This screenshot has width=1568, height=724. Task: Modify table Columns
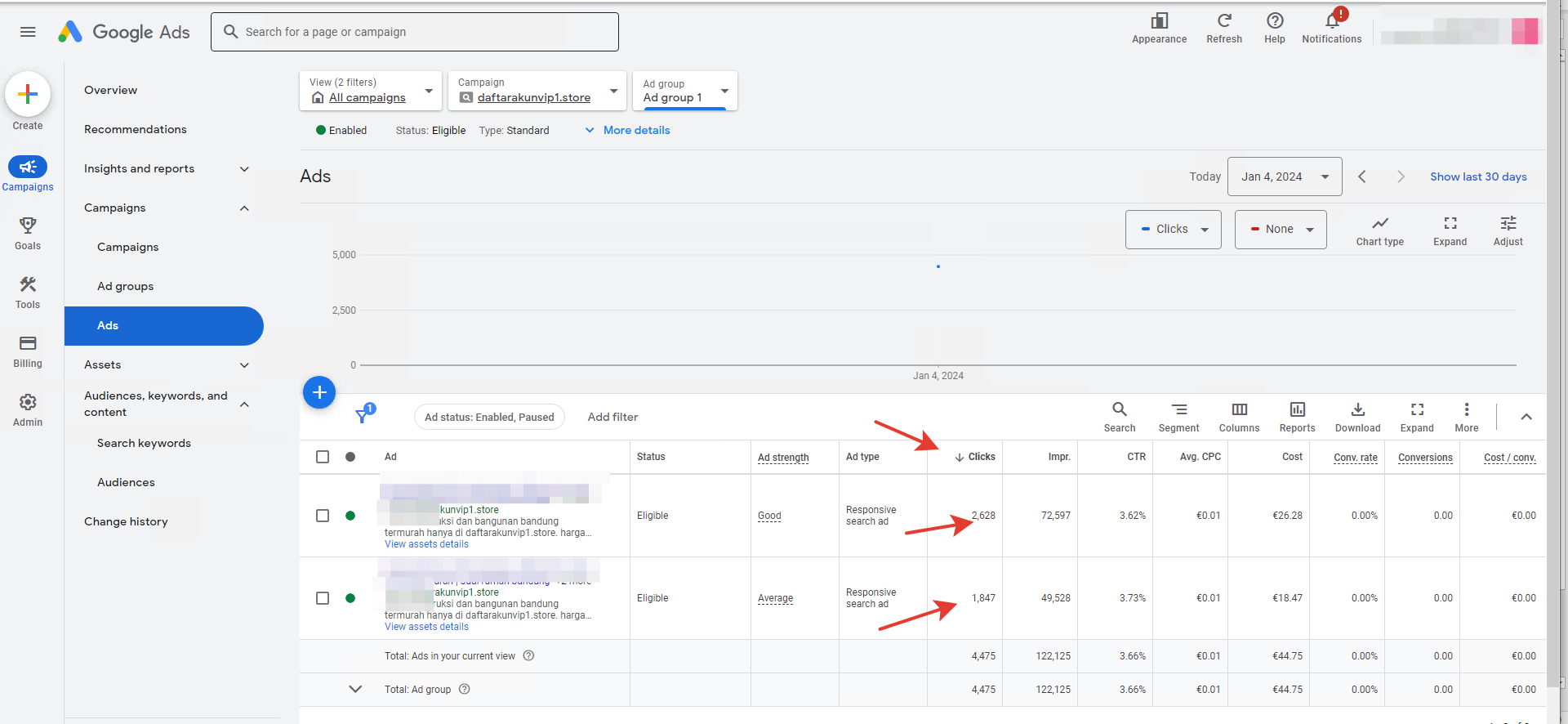point(1239,417)
